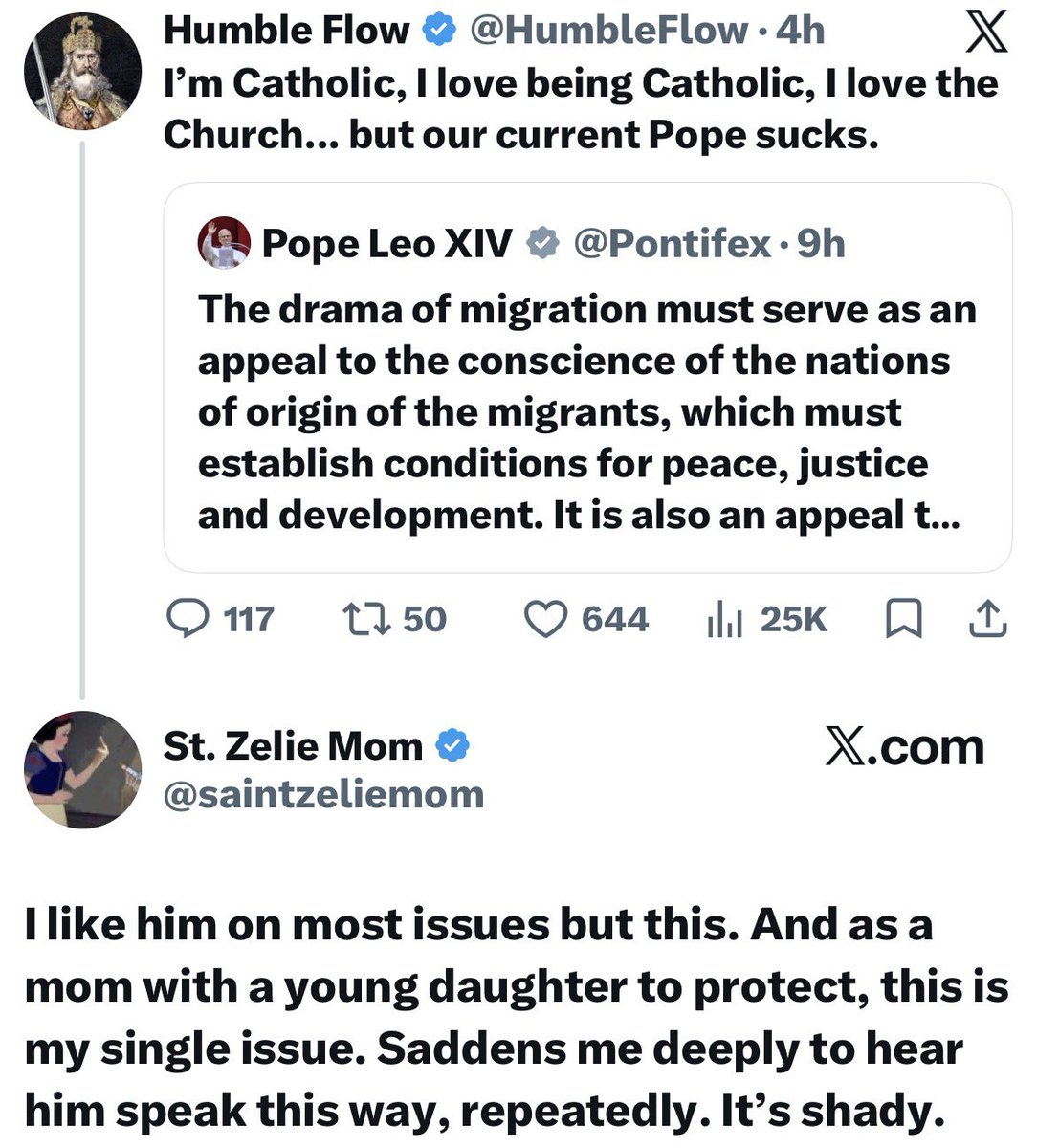This screenshot has width=1037, height=1148.
Task: Click the 4h timestamp on Humble Flow's post
Action: pos(800,31)
